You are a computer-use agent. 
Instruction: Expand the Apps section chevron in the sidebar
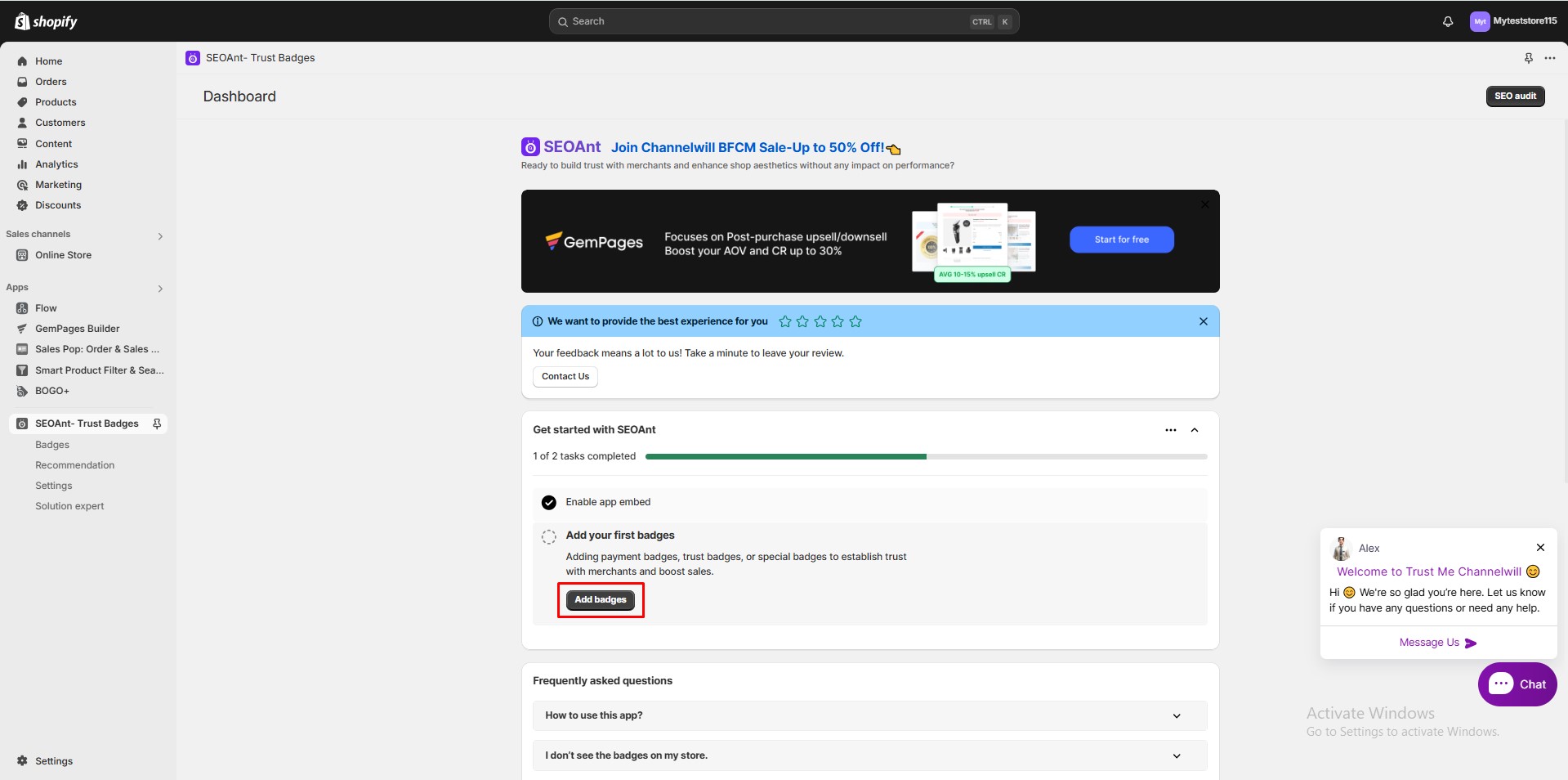point(160,289)
